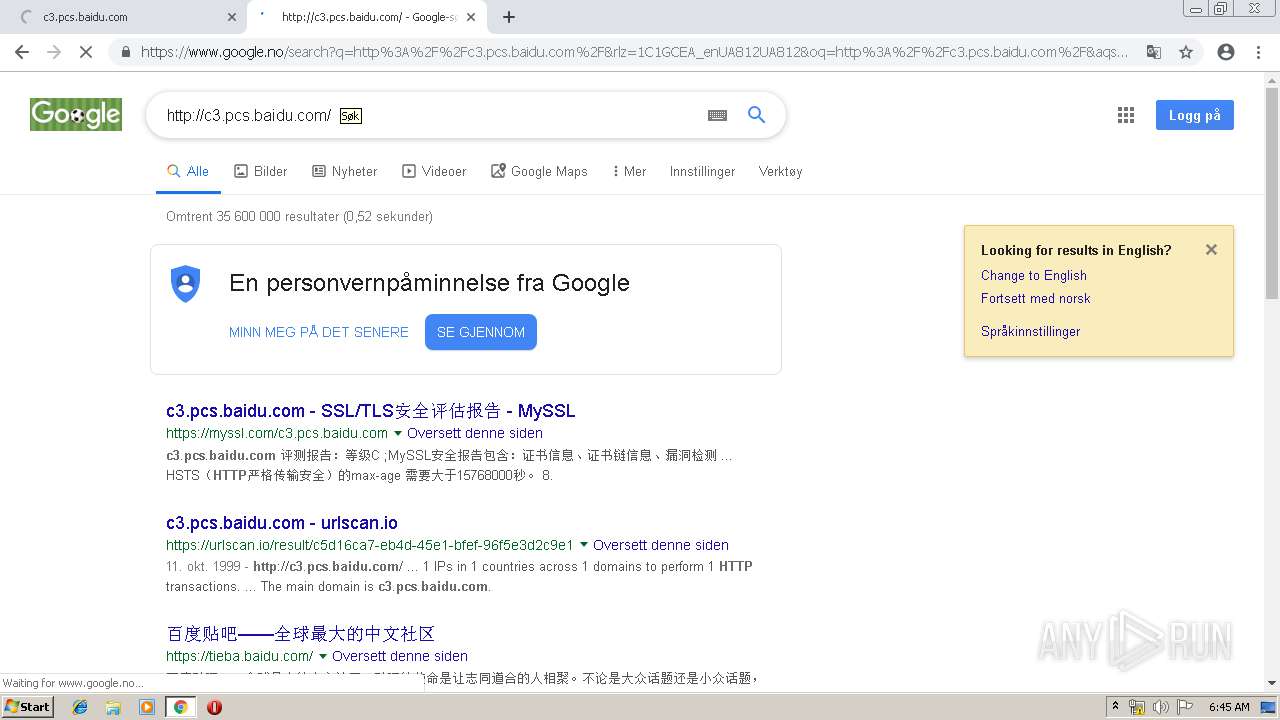The height and width of the screenshot is (720, 1280).
Task: Click the Action Center flag tray icon
Action: (1185, 707)
